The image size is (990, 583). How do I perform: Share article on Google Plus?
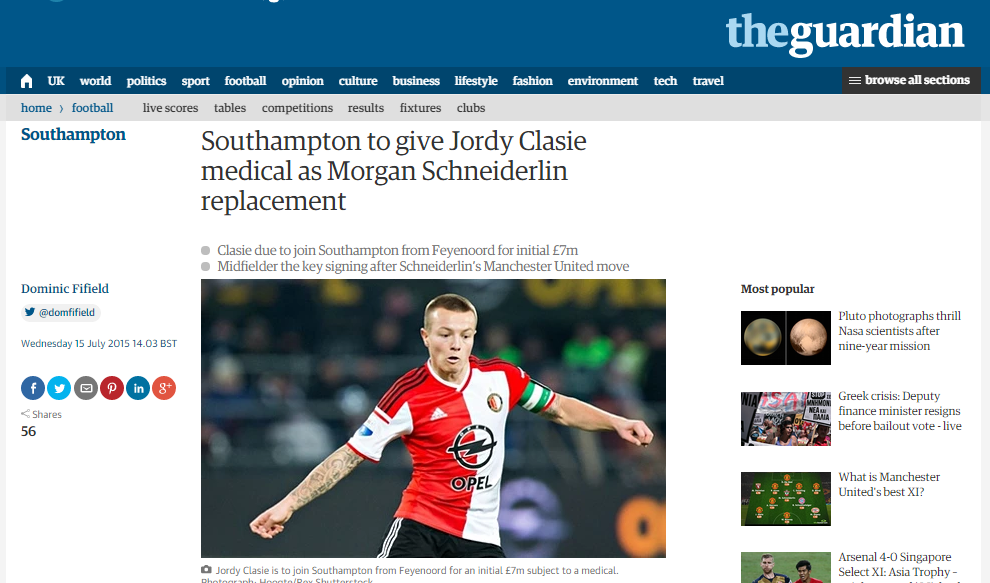164,388
